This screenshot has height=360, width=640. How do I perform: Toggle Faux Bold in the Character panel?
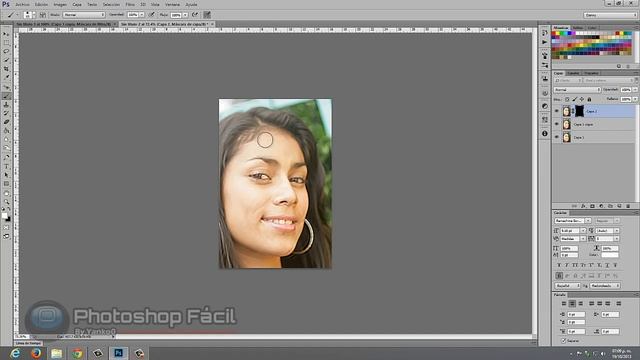[x=559, y=265]
